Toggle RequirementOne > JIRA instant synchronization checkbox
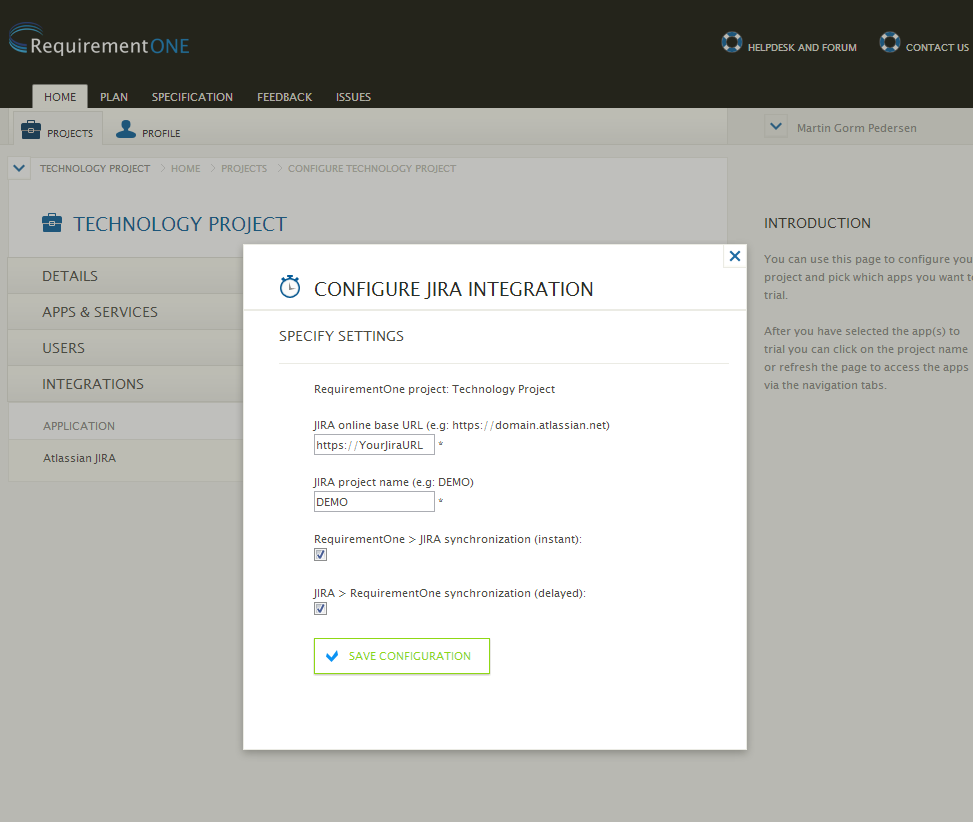Image resolution: width=973 pixels, height=822 pixels. point(320,555)
